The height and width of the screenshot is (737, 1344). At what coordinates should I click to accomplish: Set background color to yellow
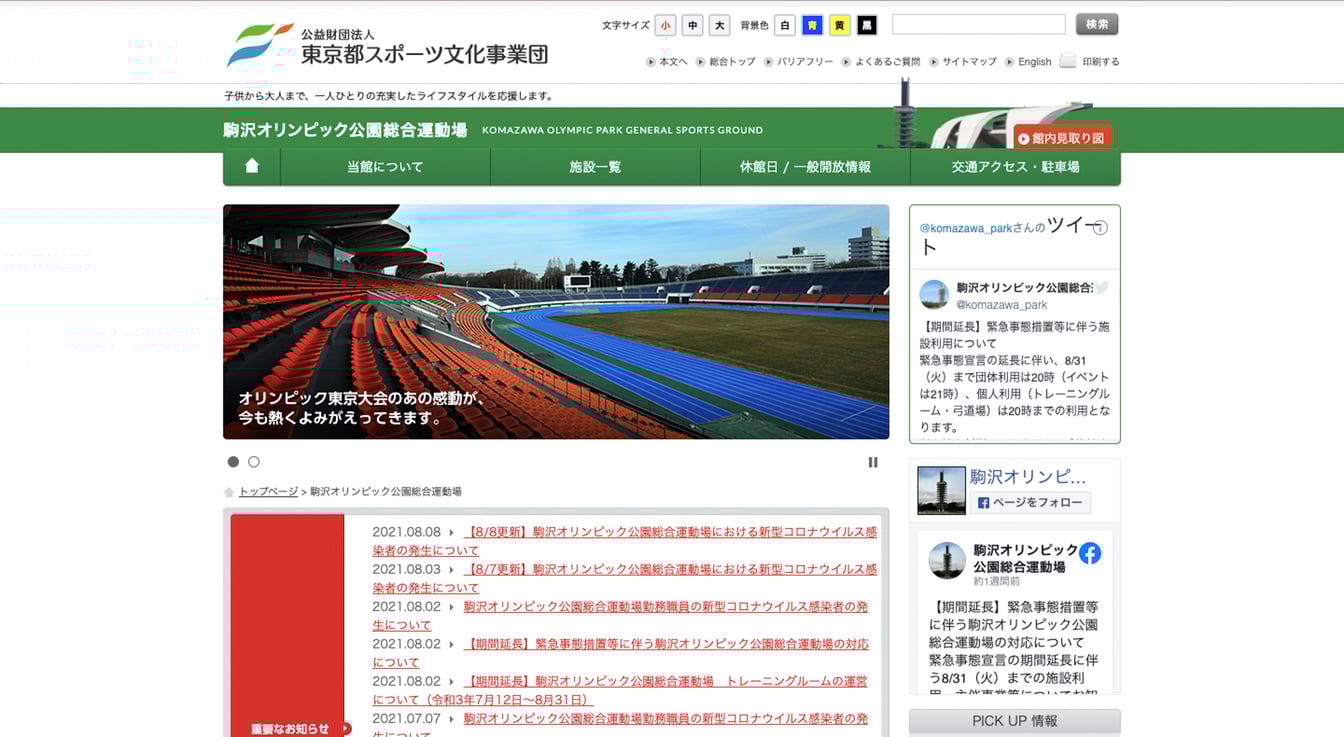[840, 25]
